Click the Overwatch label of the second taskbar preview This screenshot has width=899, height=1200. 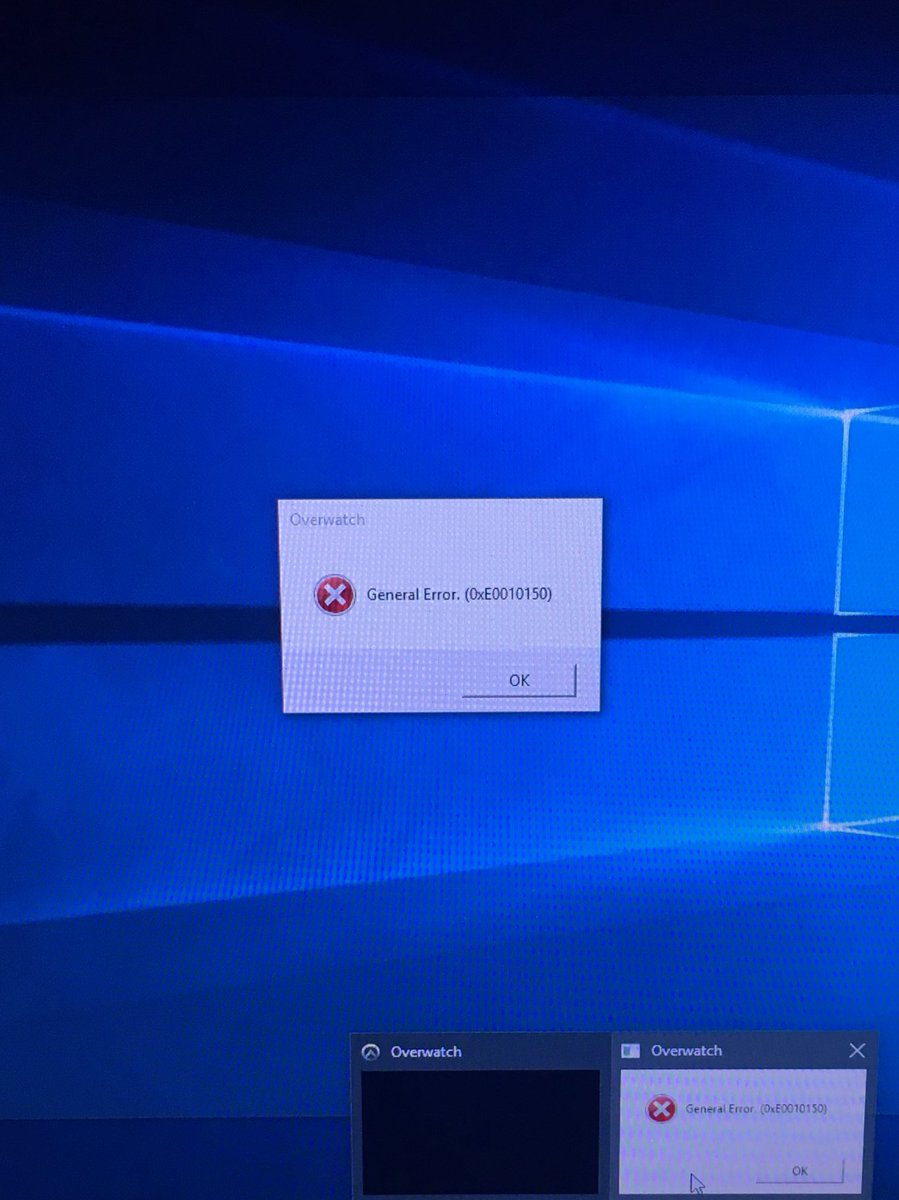pos(686,1051)
